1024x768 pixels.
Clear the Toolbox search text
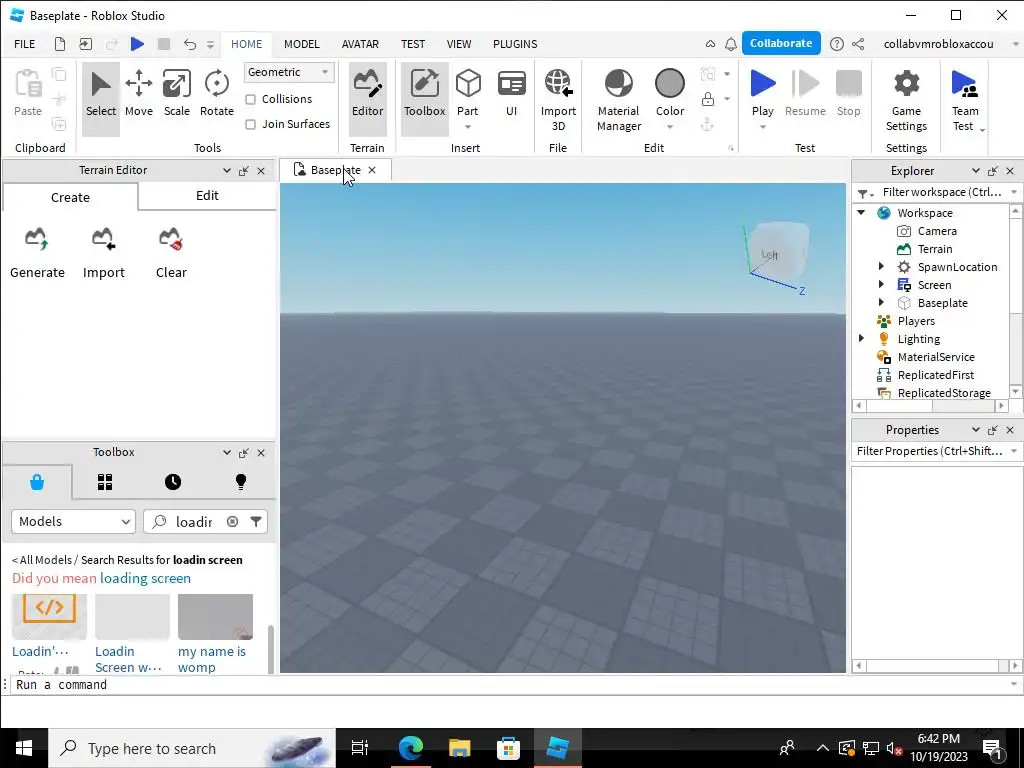pos(232,521)
